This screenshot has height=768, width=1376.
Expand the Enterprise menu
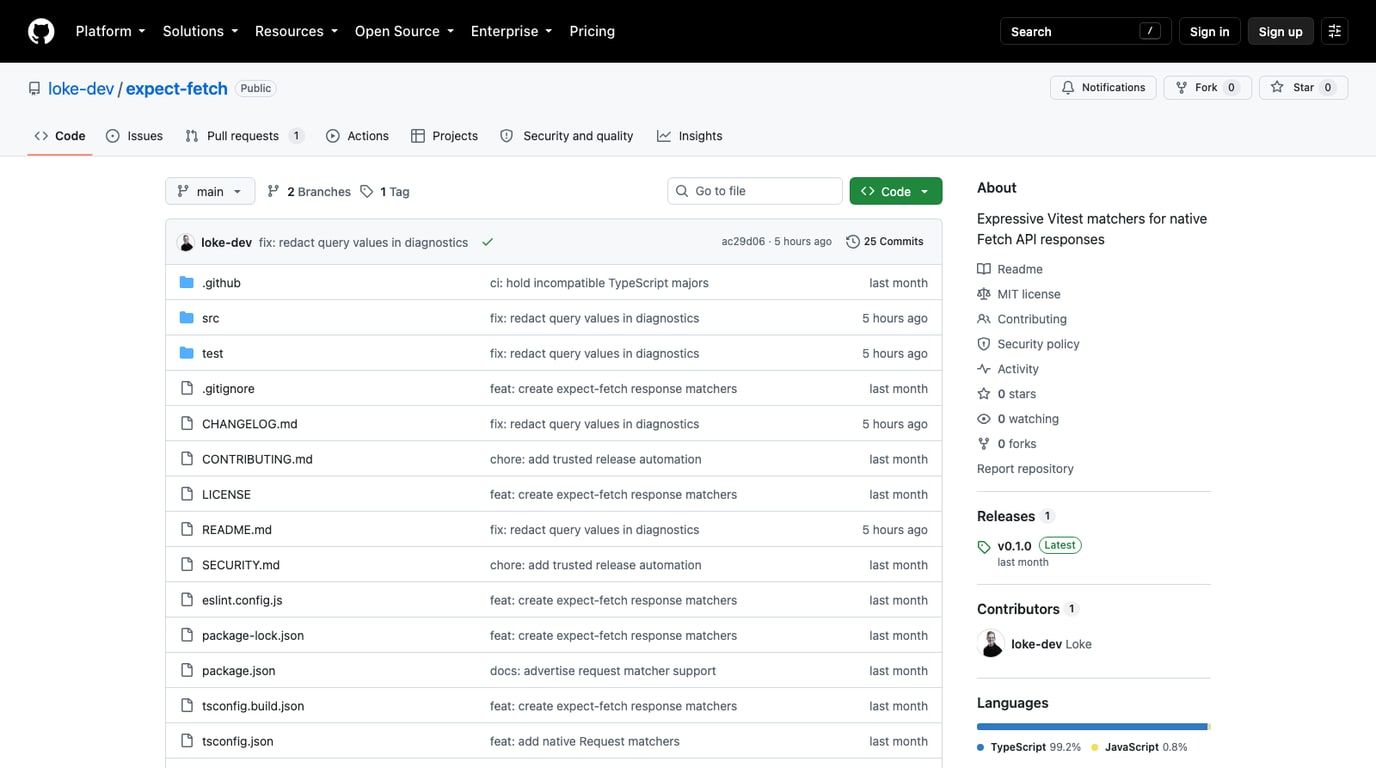coord(512,31)
